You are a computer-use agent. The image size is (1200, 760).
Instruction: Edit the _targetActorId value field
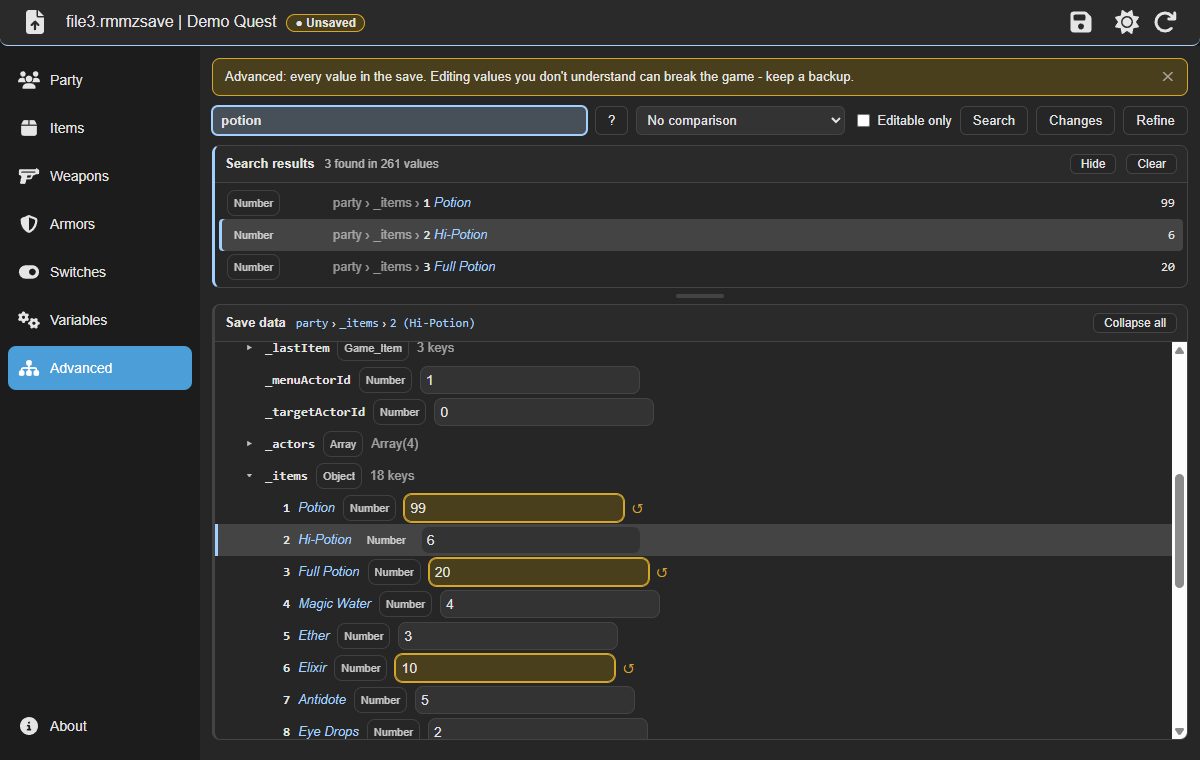click(x=543, y=412)
